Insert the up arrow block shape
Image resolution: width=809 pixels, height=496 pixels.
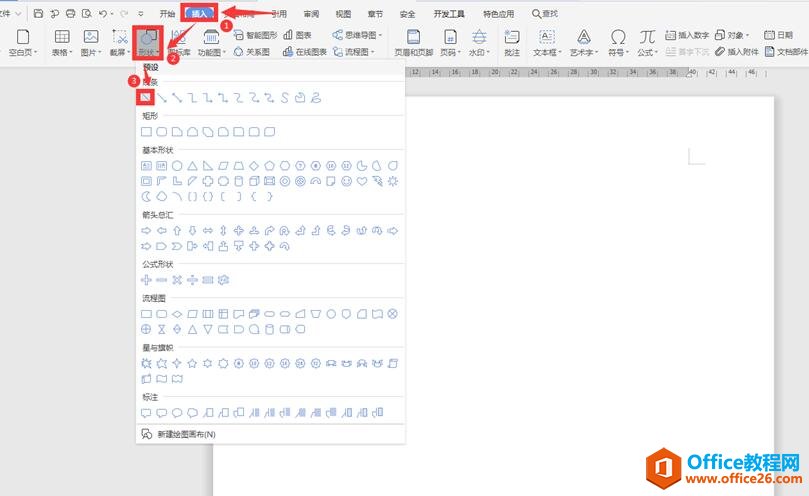(x=177, y=231)
